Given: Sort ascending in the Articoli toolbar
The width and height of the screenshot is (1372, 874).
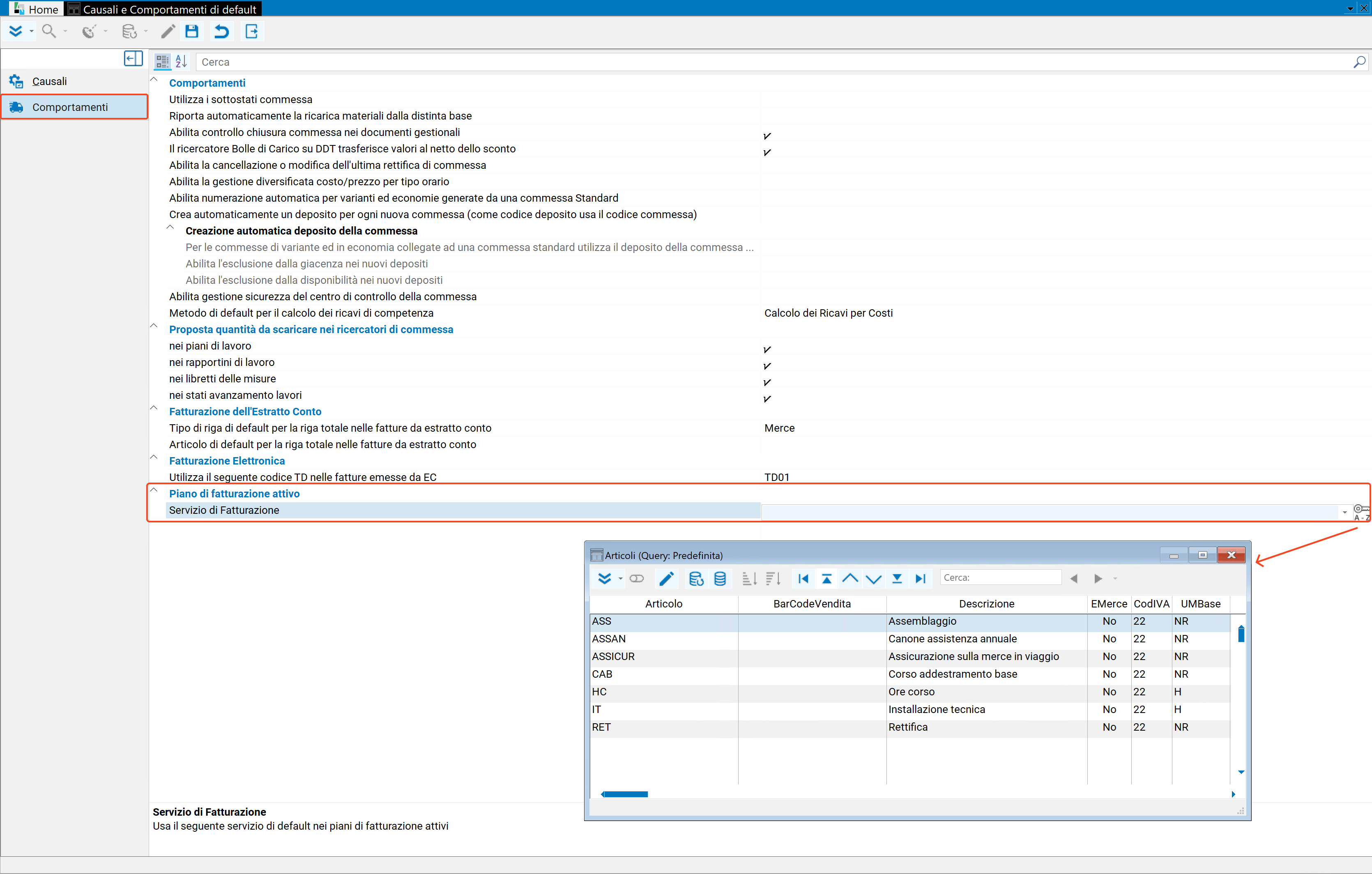Looking at the screenshot, I should coord(749,578).
